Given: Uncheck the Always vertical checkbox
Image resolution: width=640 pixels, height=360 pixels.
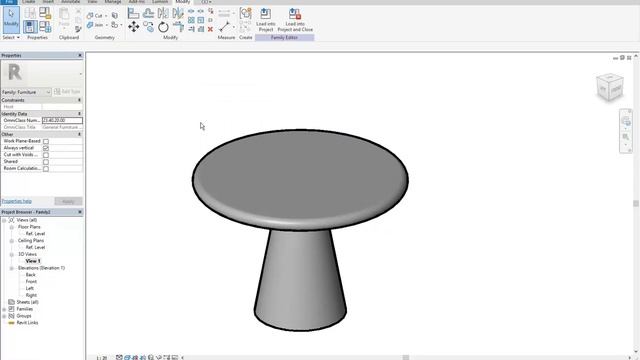Looking at the screenshot, I should coord(46,148).
